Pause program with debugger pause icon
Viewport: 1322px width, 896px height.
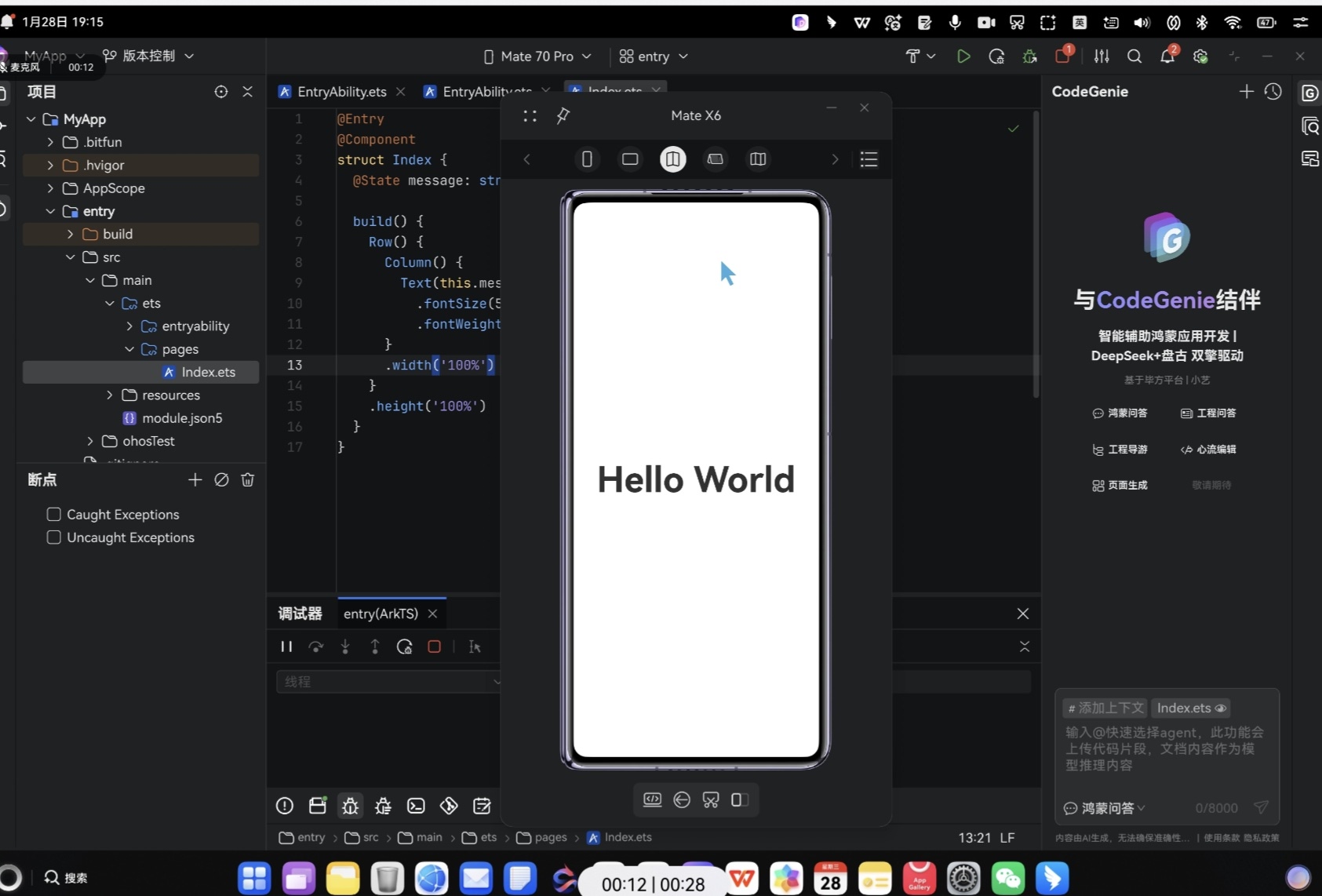(x=286, y=647)
